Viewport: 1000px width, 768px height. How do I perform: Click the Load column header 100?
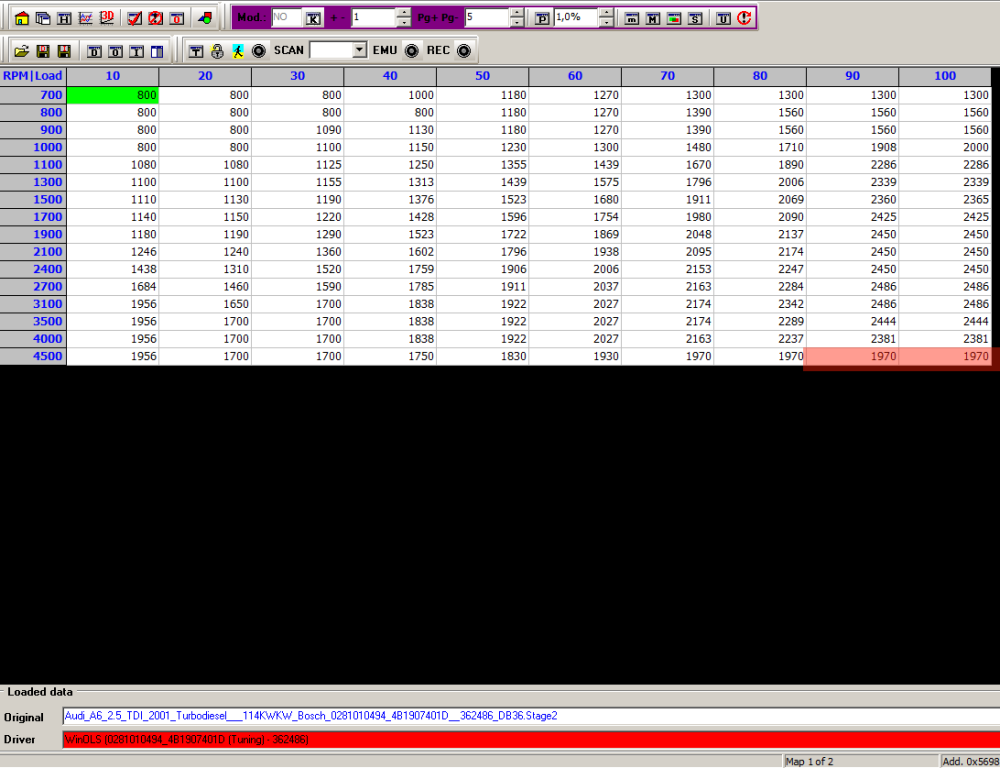click(945, 76)
